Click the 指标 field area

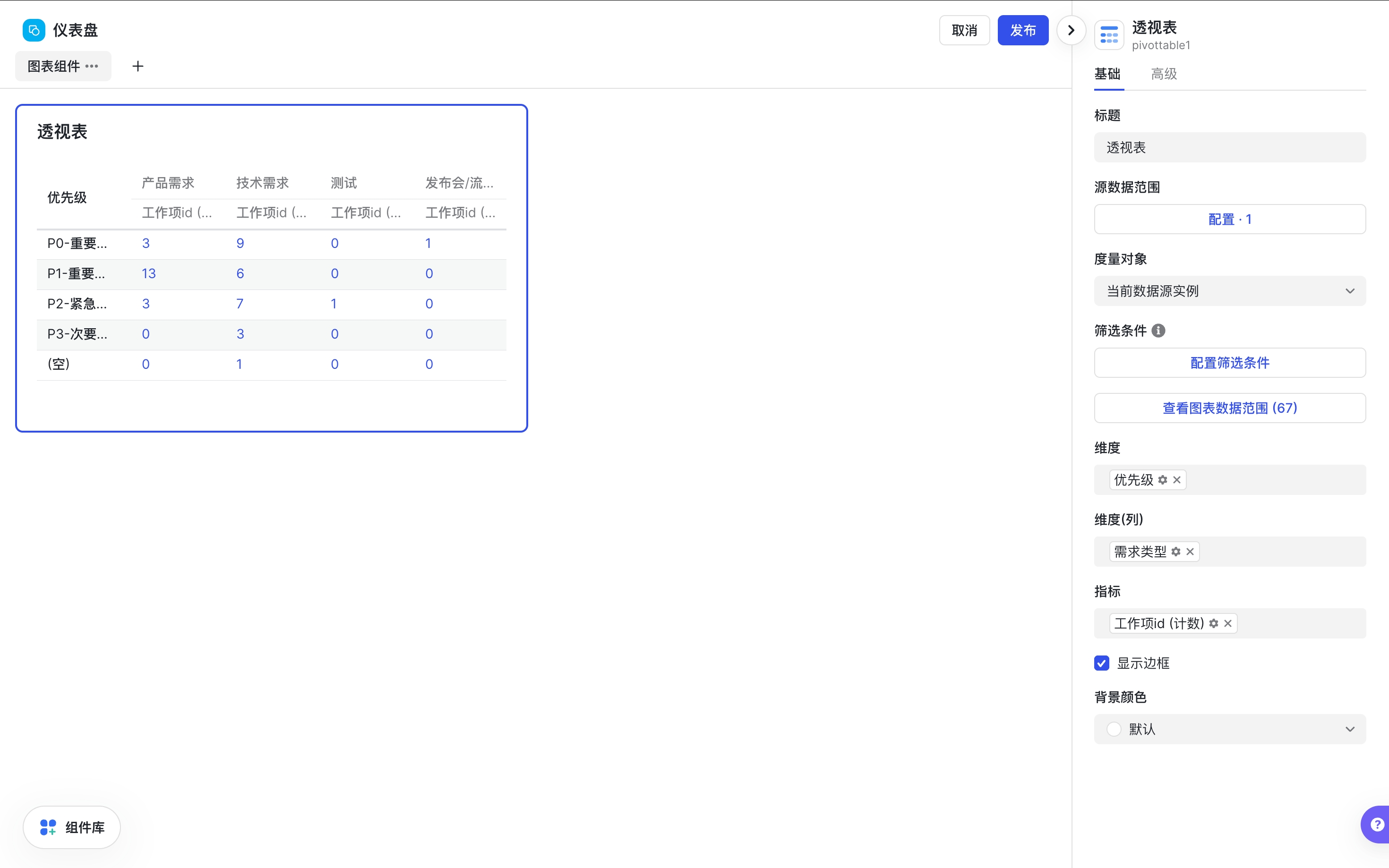point(1229,623)
